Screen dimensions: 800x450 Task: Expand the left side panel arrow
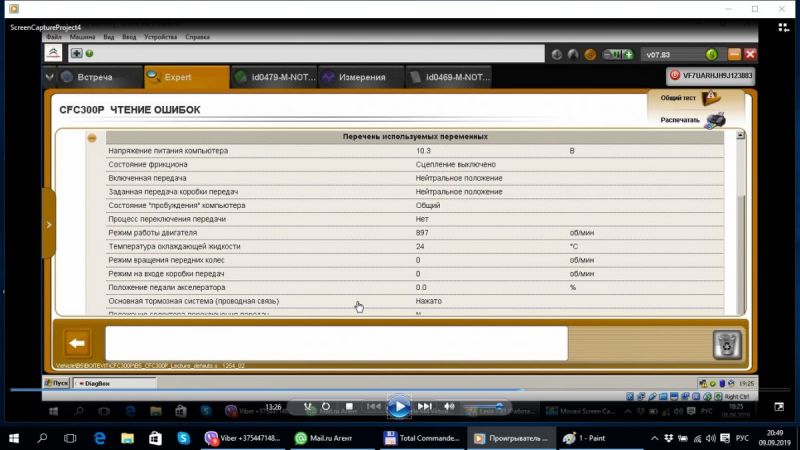pos(48,225)
